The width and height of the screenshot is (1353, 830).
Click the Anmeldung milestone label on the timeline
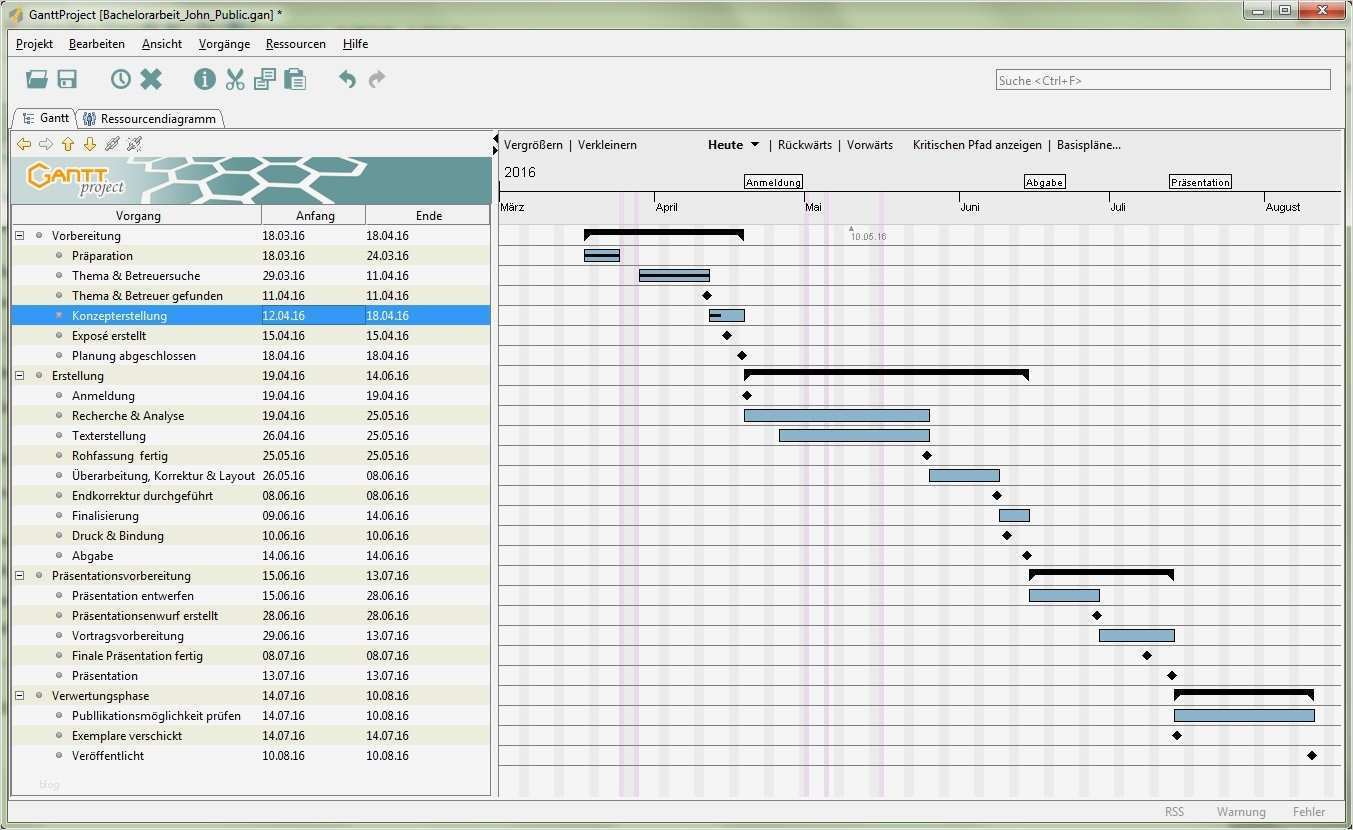click(773, 181)
